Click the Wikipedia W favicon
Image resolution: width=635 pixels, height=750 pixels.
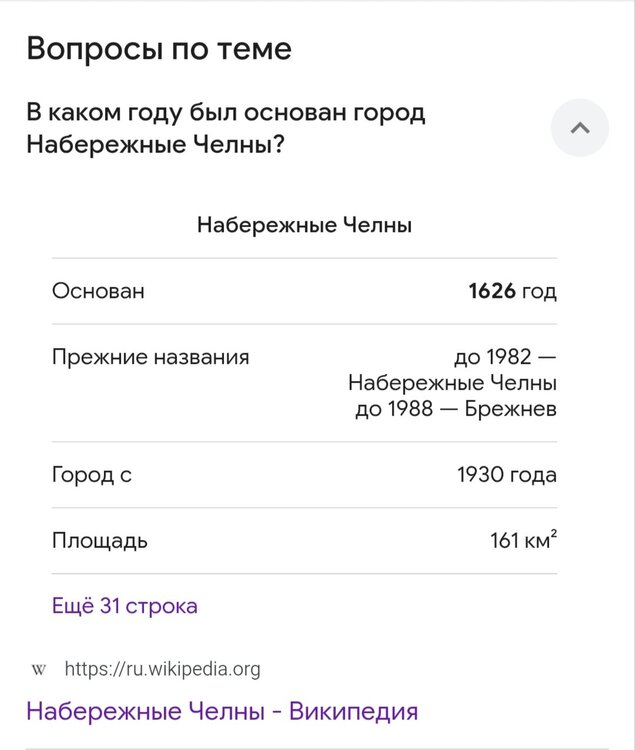pos(39,669)
